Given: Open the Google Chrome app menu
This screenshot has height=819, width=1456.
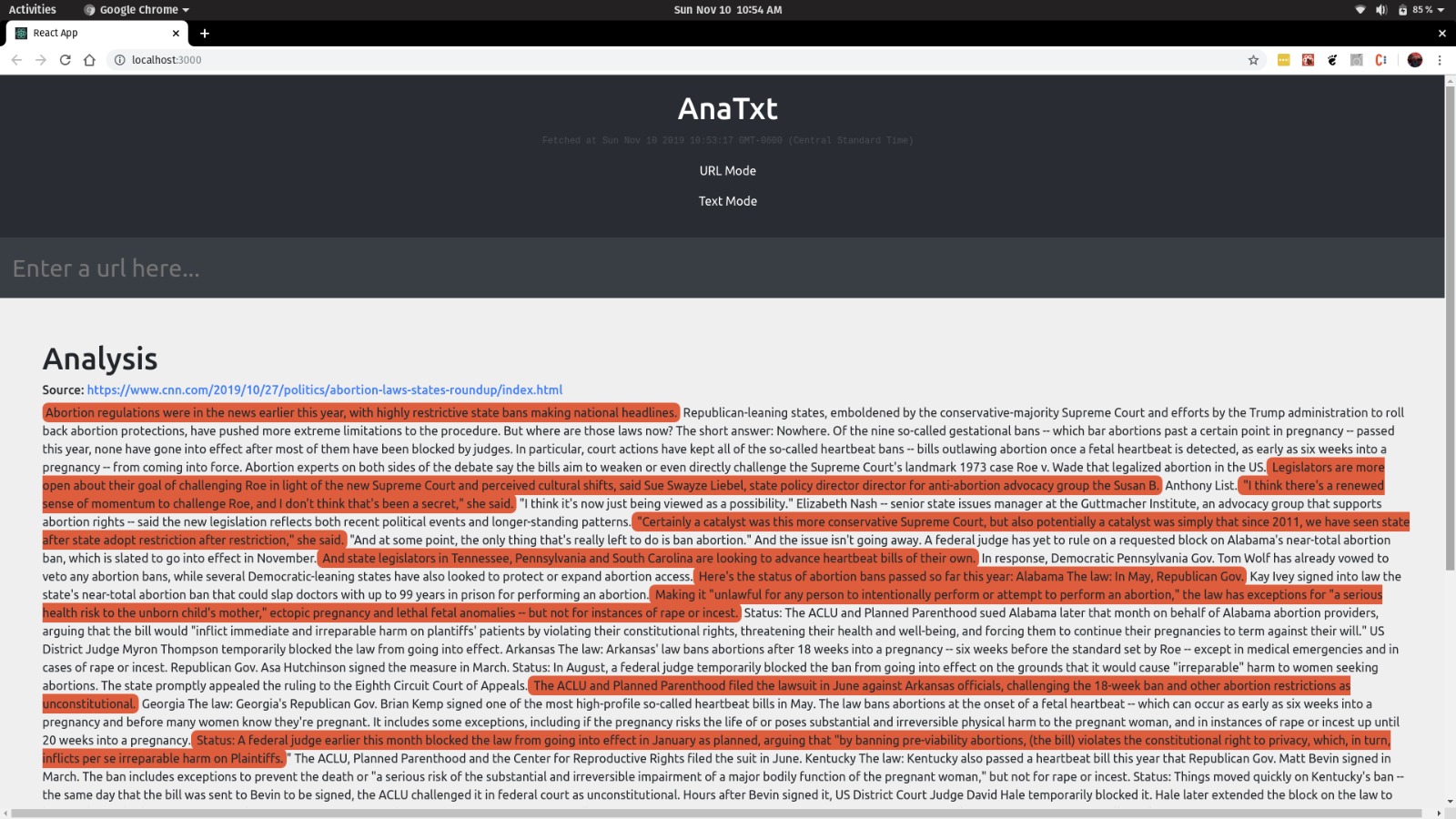Looking at the screenshot, I should tap(136, 10).
